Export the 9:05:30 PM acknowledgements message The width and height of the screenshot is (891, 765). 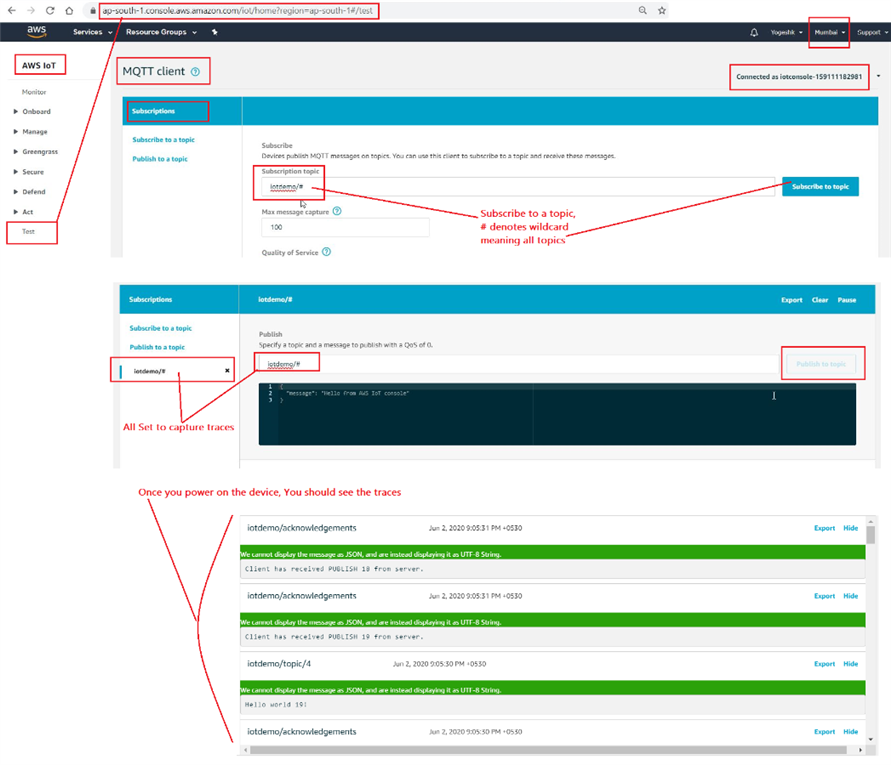825,731
